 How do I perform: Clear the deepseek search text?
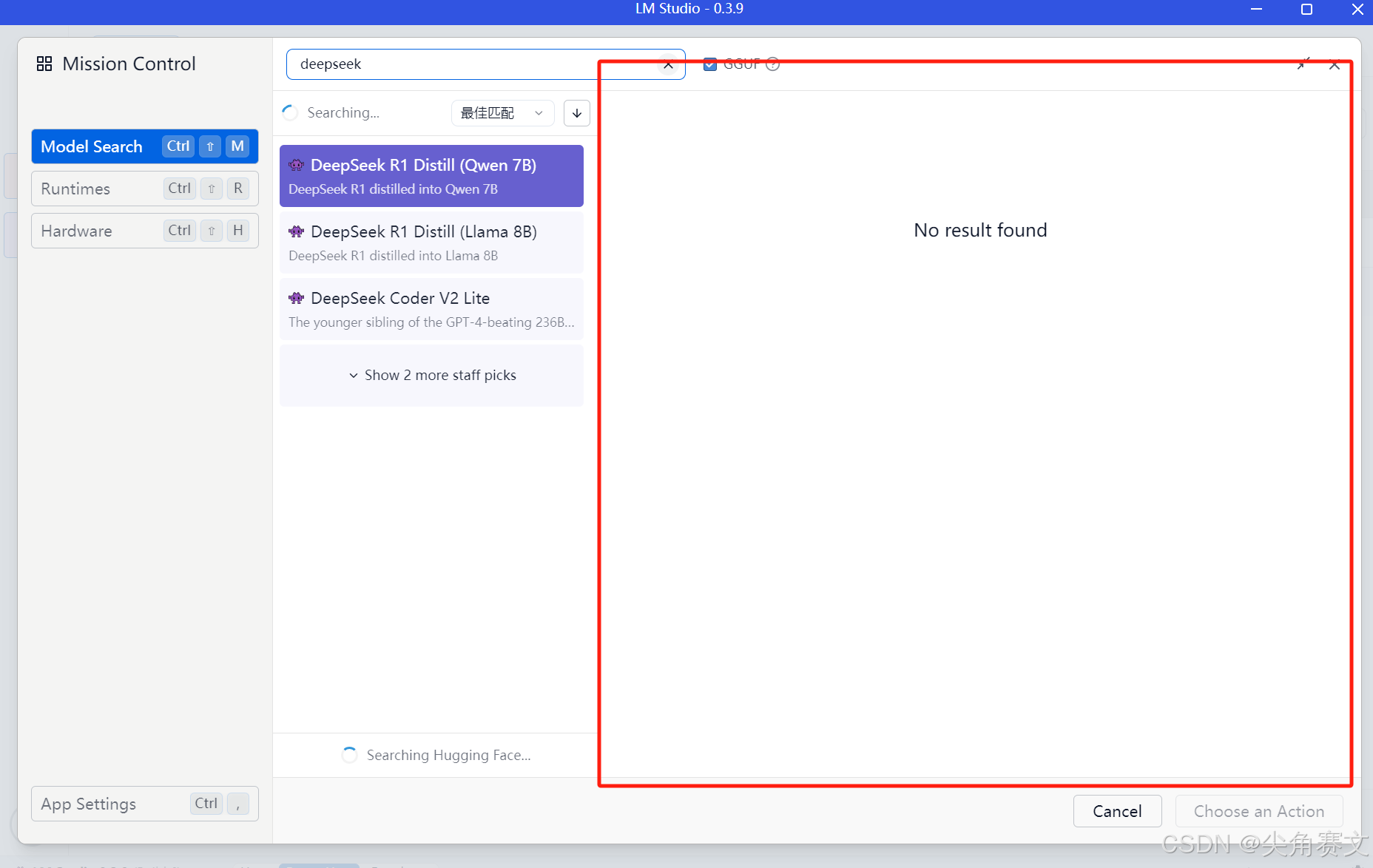click(668, 64)
